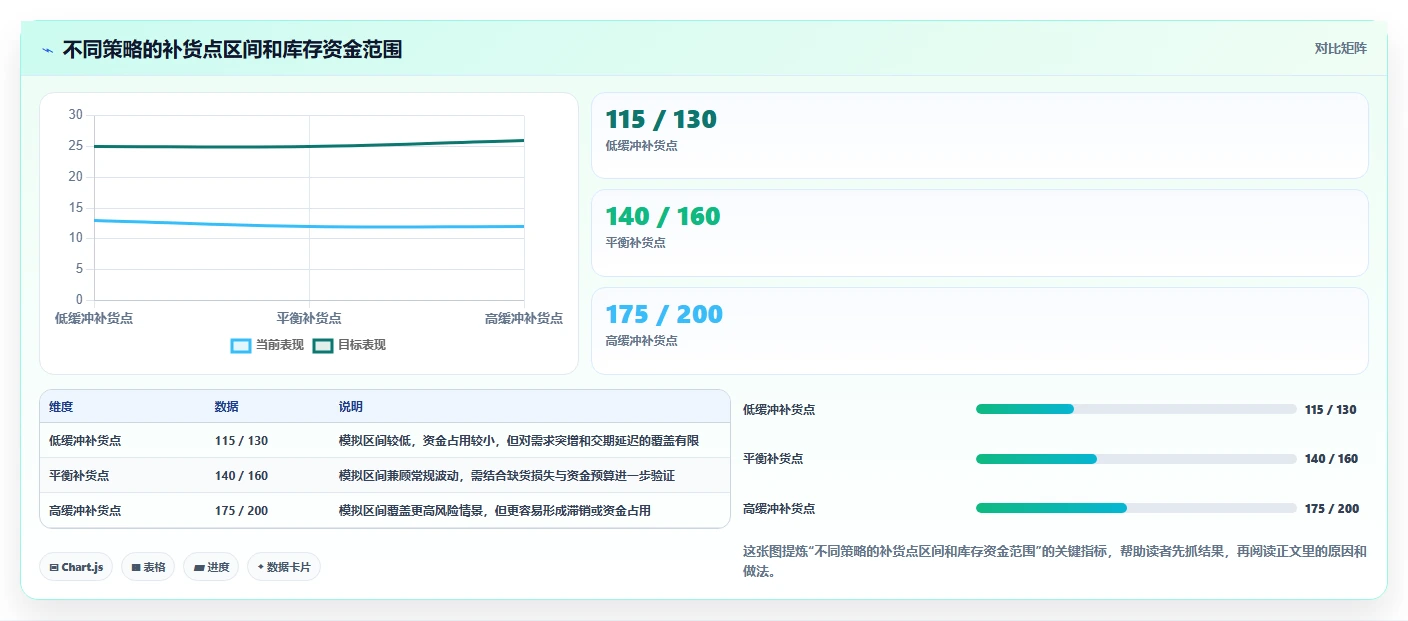Click description starting 模拟区间覆盖更高风险
Screen dimensions: 1408x621
click(x=494, y=510)
